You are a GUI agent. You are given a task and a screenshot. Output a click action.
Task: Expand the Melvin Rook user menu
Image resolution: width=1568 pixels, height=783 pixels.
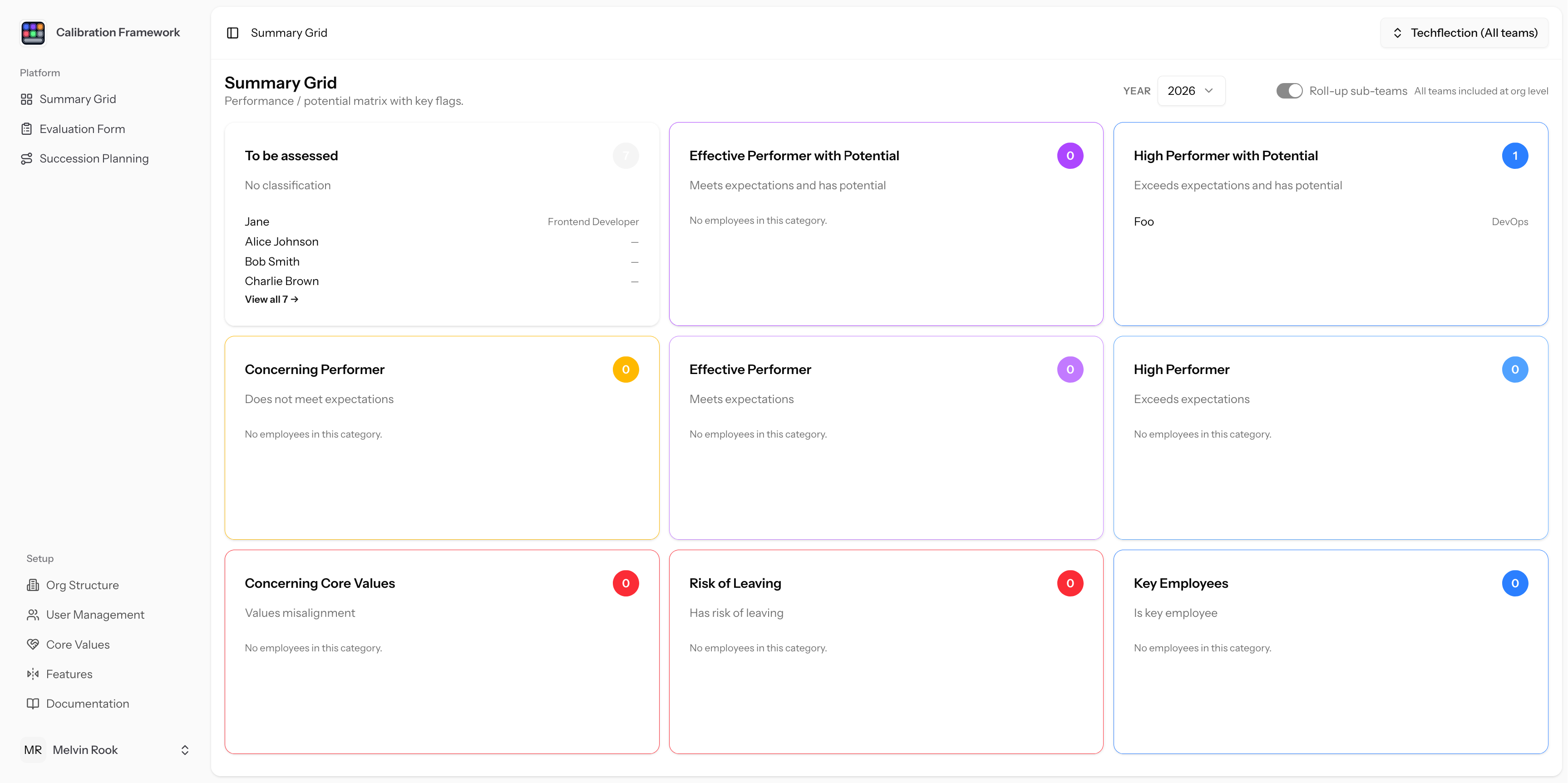[x=105, y=750]
